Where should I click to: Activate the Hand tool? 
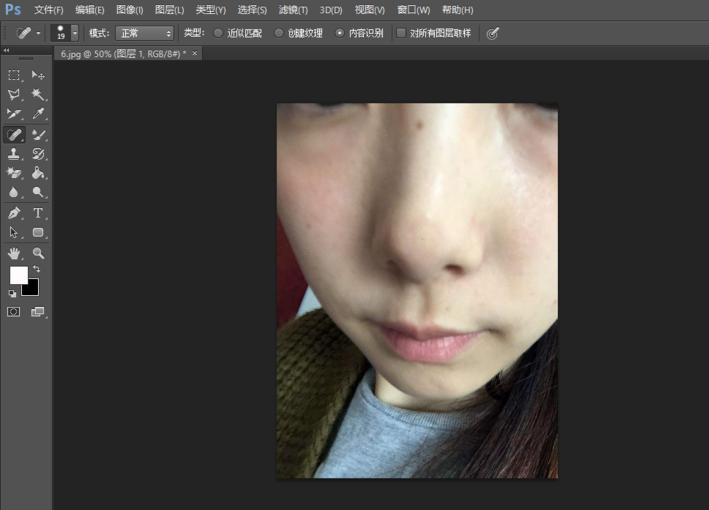click(14, 253)
